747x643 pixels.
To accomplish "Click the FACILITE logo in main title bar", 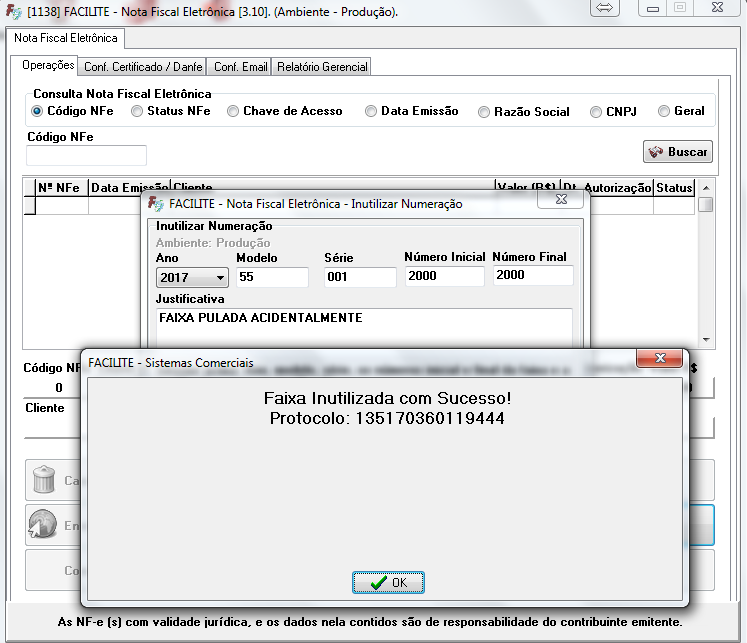I will click(14, 11).
